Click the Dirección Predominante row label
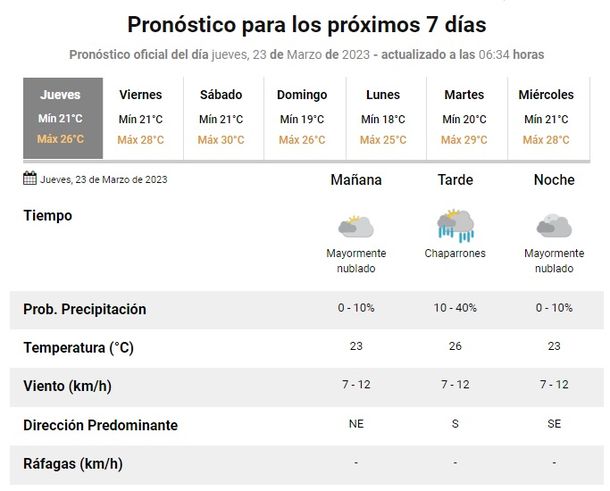This screenshot has height=491, width=610. click(x=100, y=425)
